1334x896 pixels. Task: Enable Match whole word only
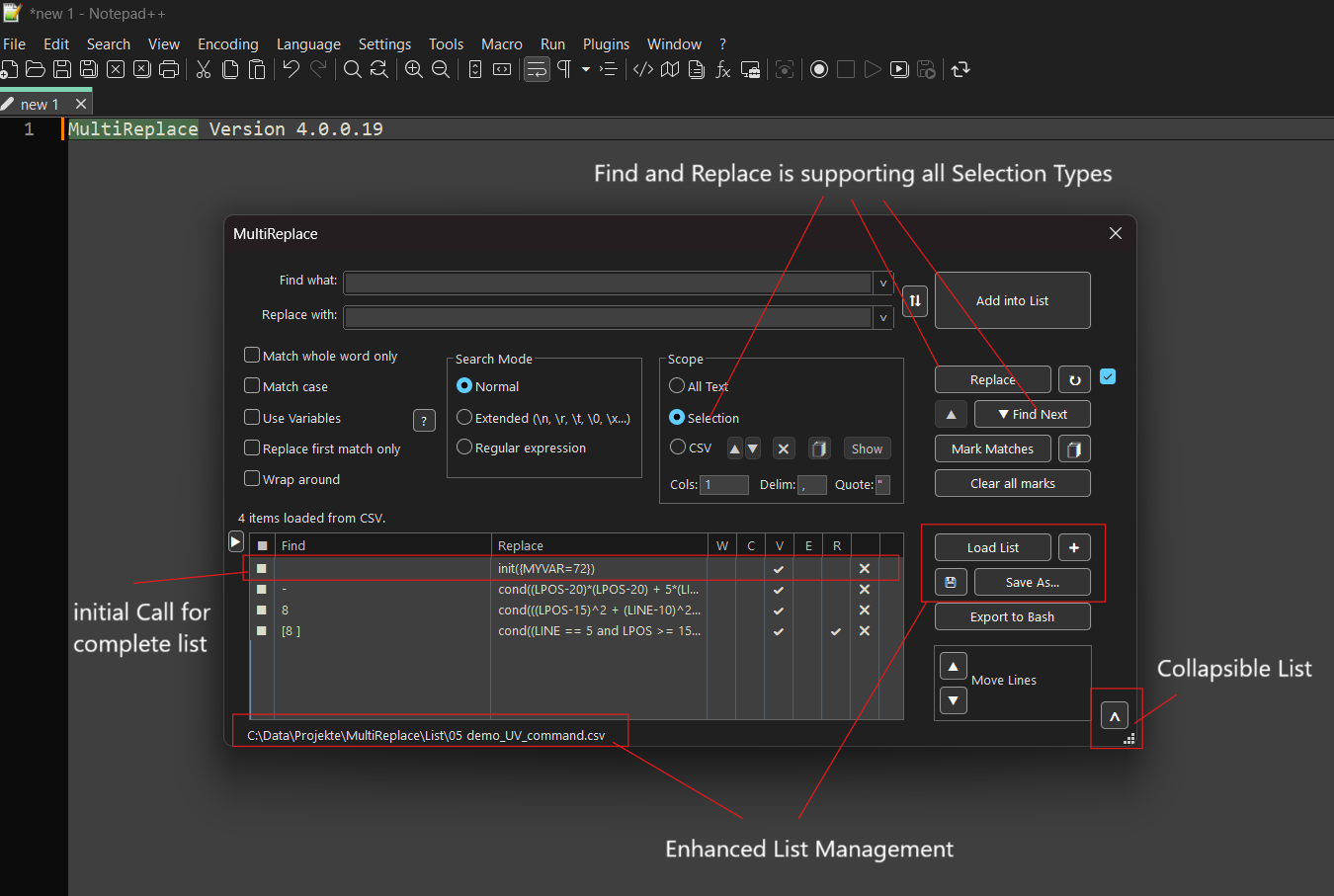[252, 355]
